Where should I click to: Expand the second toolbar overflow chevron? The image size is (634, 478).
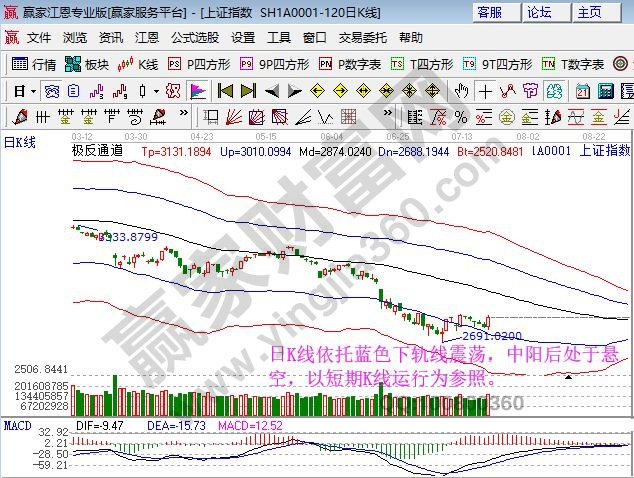point(388,112)
